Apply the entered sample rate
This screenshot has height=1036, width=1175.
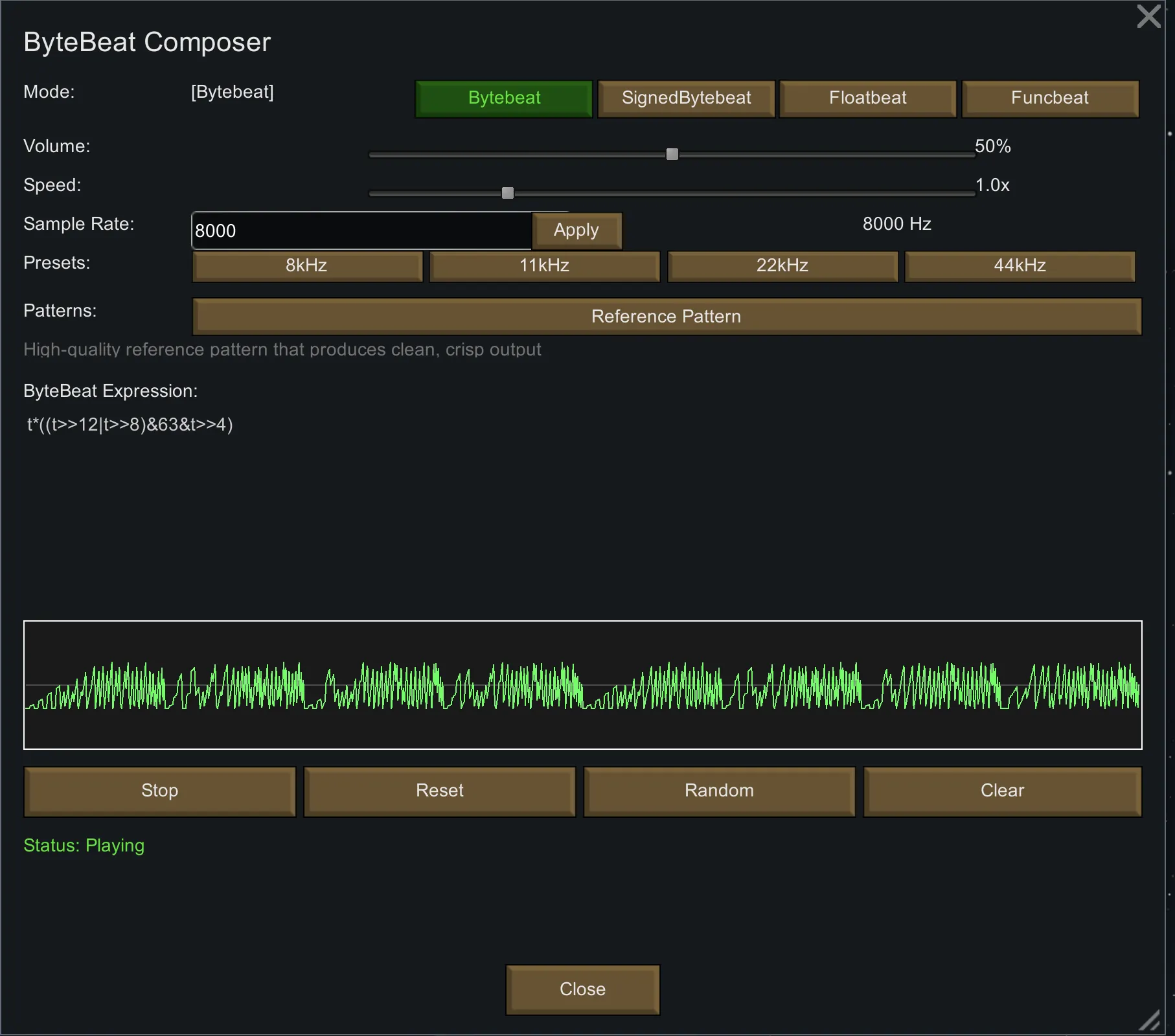pos(576,231)
